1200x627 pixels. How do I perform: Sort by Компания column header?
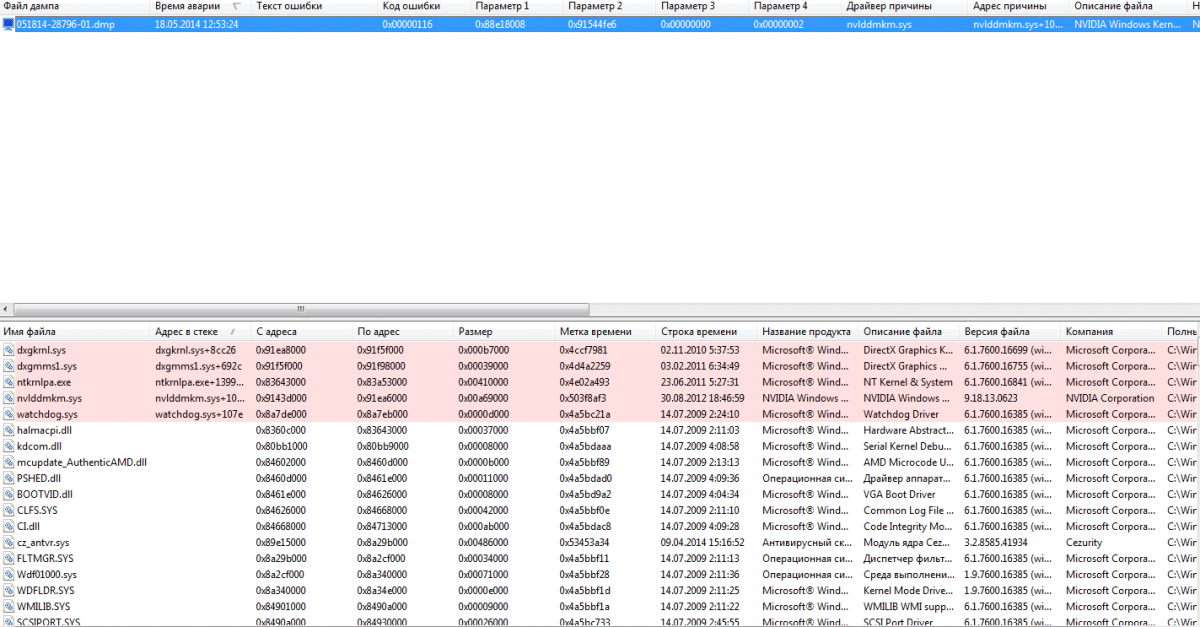click(1111, 331)
